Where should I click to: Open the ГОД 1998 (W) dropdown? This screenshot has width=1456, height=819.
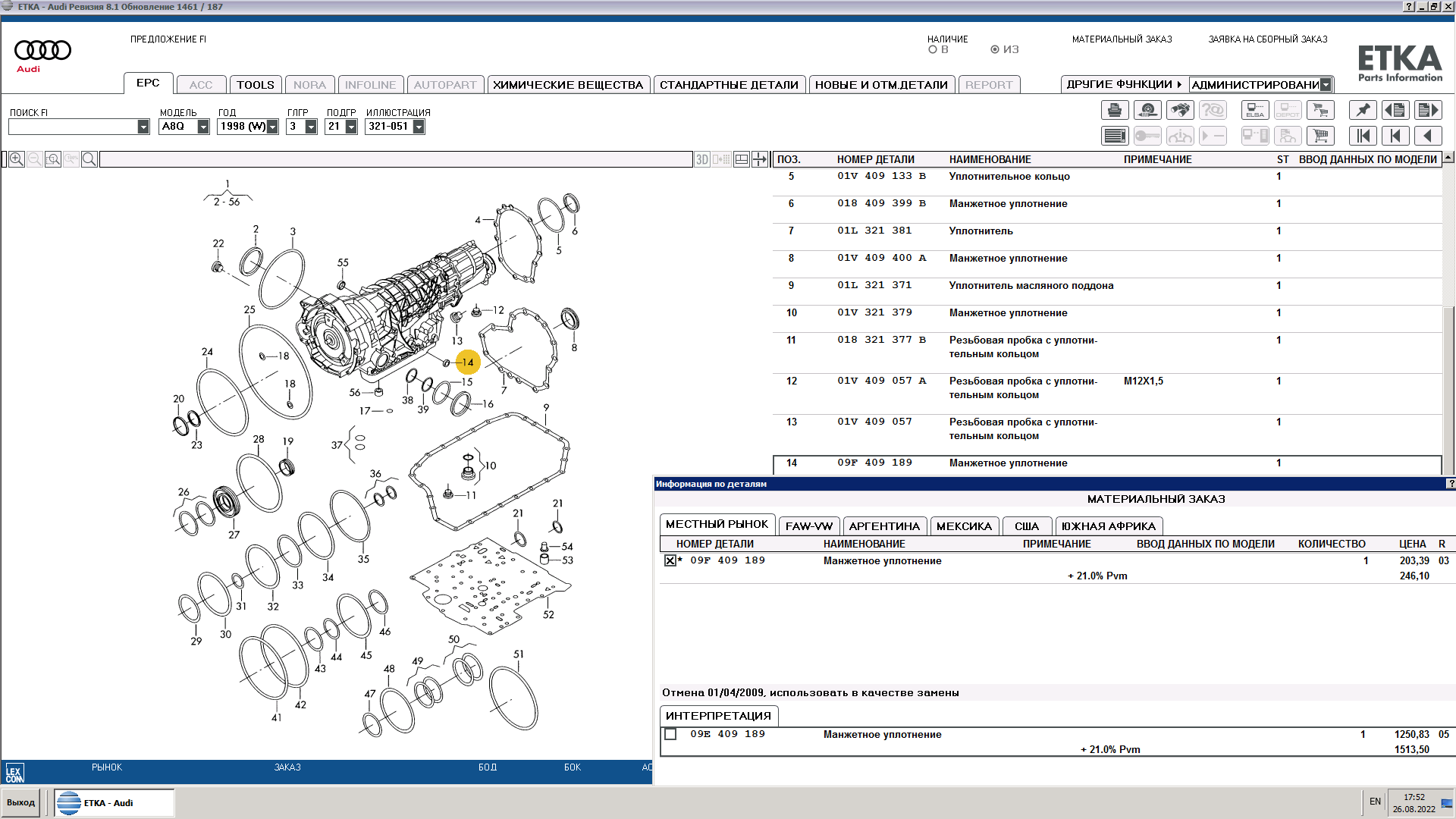273,127
